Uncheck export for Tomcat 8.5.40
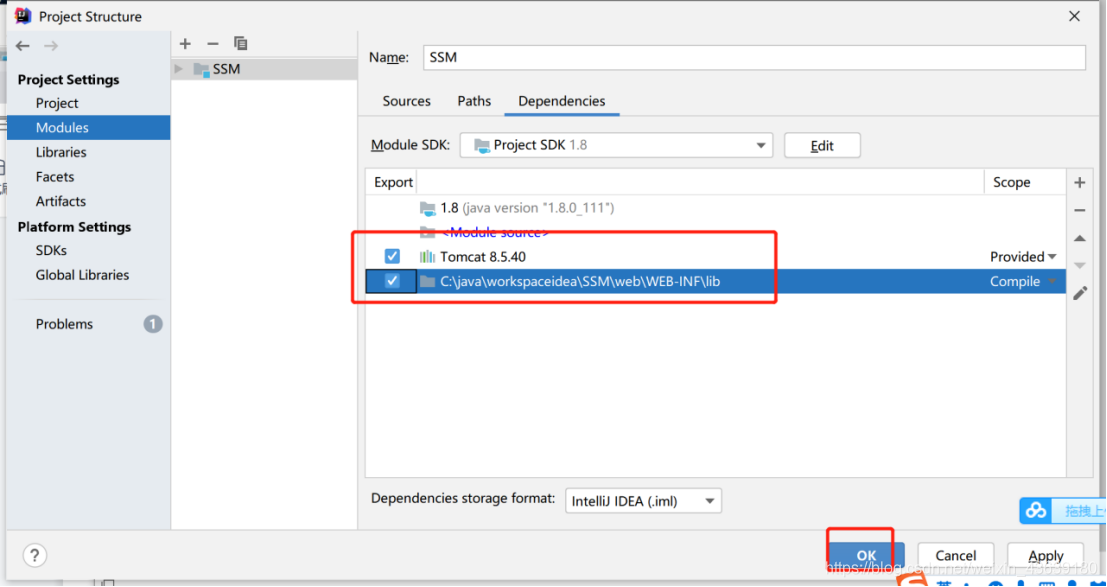1107x587 pixels. pos(392,256)
